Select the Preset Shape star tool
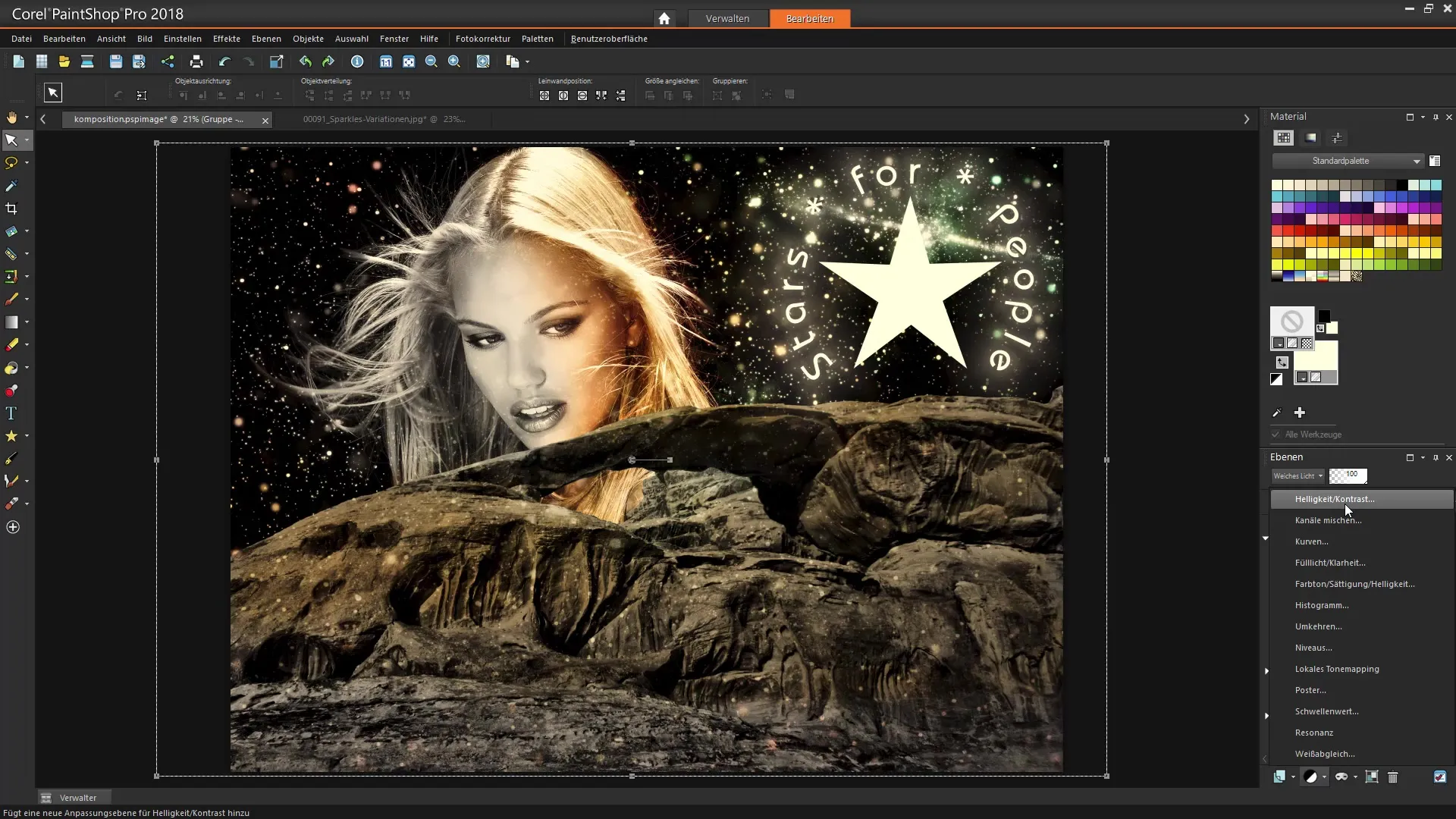 point(11,436)
